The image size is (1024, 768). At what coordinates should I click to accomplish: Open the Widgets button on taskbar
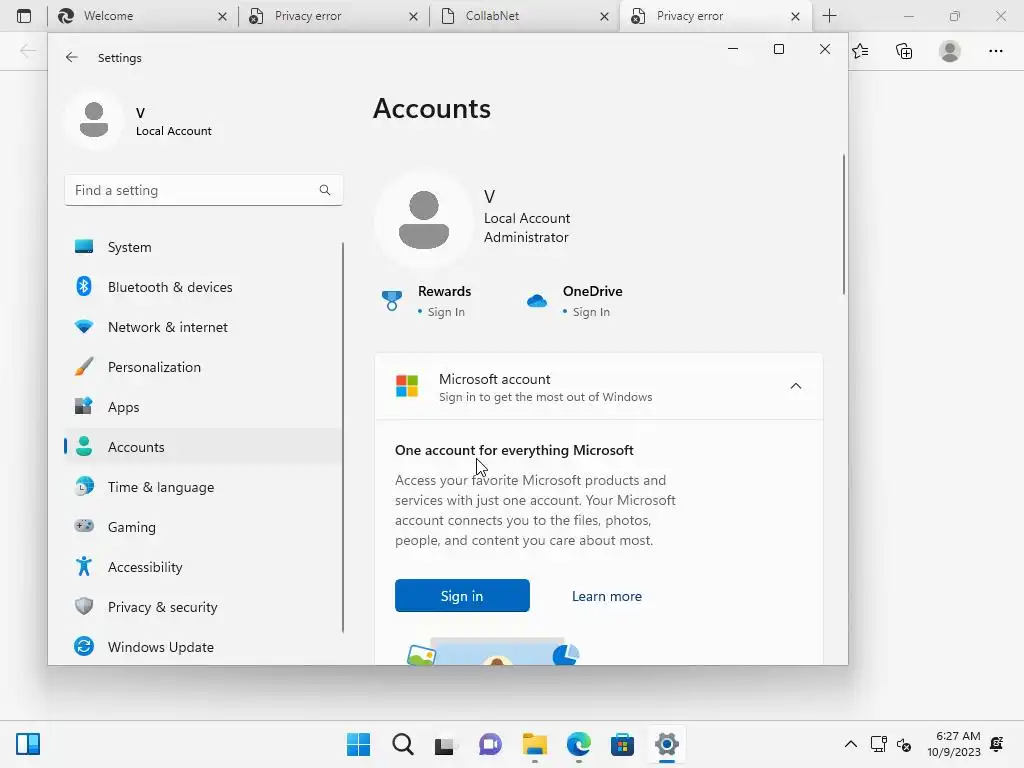[28, 744]
